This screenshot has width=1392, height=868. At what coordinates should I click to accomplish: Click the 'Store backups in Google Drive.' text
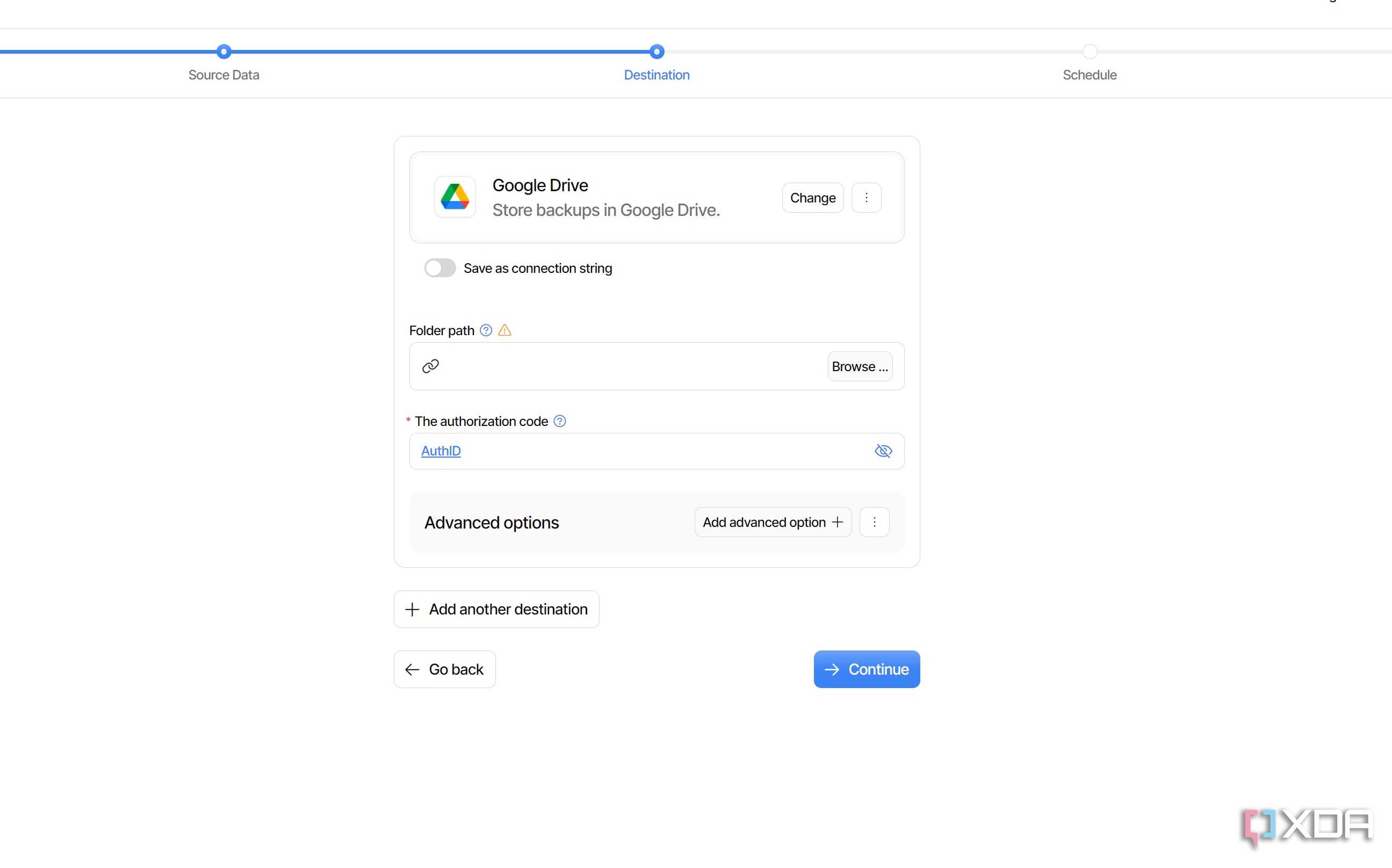606,210
